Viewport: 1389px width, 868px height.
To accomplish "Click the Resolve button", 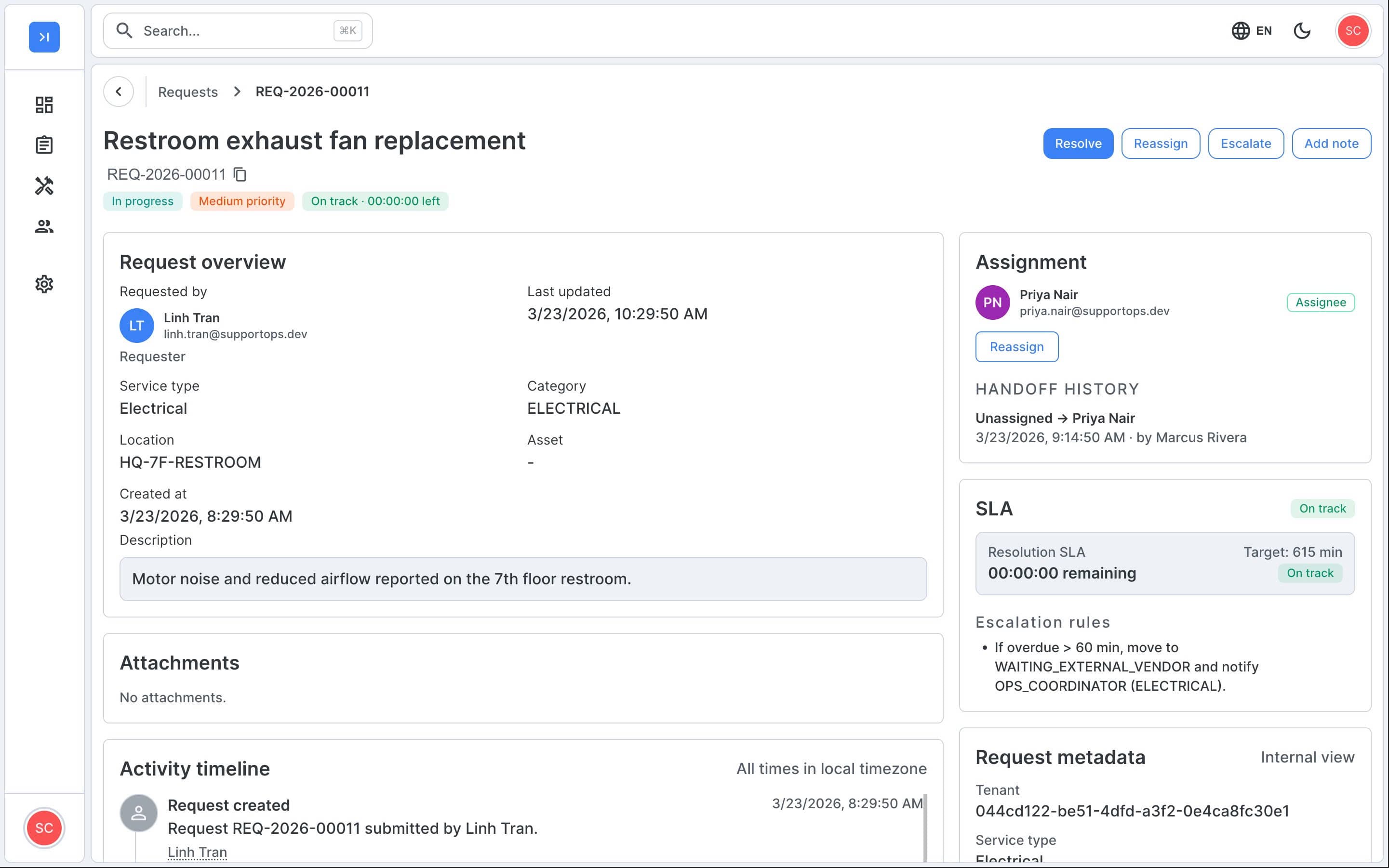I will (1078, 144).
